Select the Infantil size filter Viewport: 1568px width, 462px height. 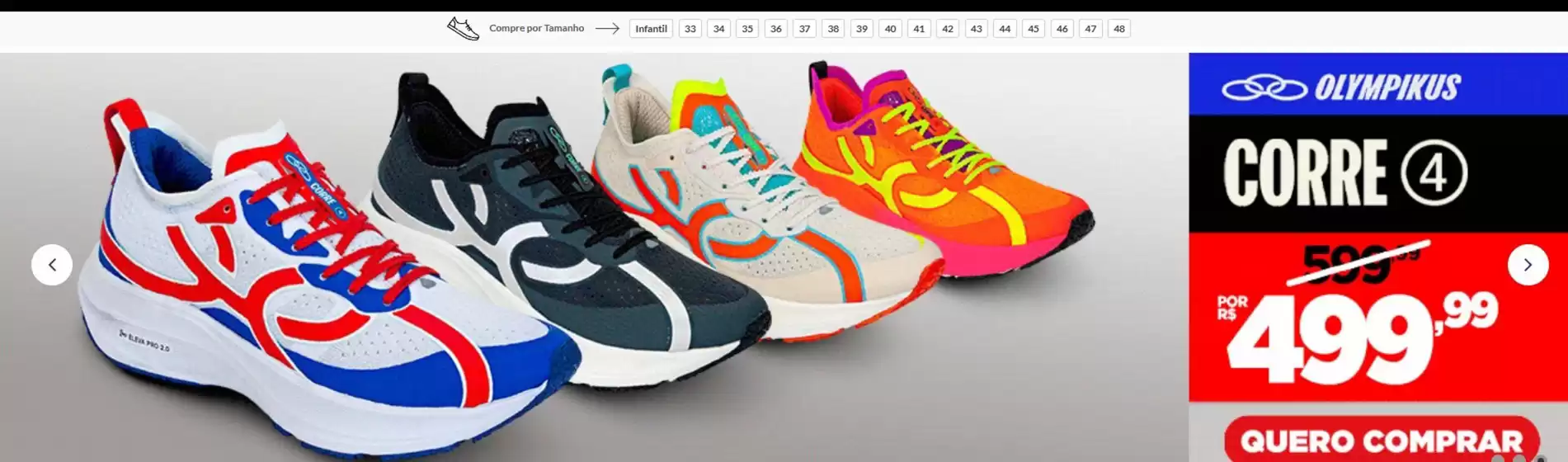(x=651, y=29)
